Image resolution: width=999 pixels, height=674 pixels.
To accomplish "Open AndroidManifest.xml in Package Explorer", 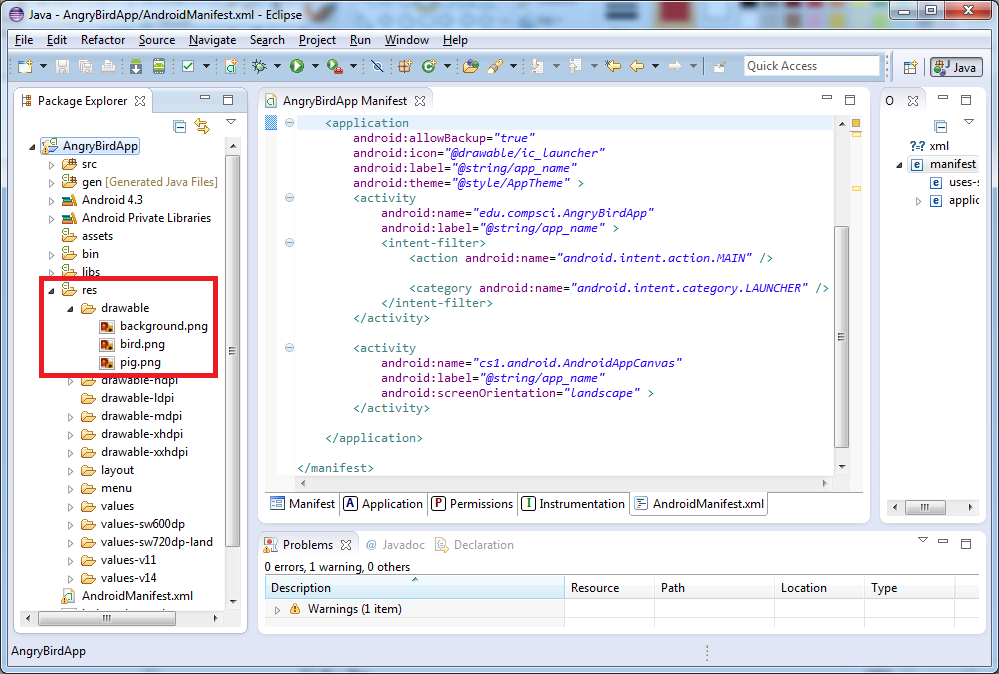I will 137,596.
